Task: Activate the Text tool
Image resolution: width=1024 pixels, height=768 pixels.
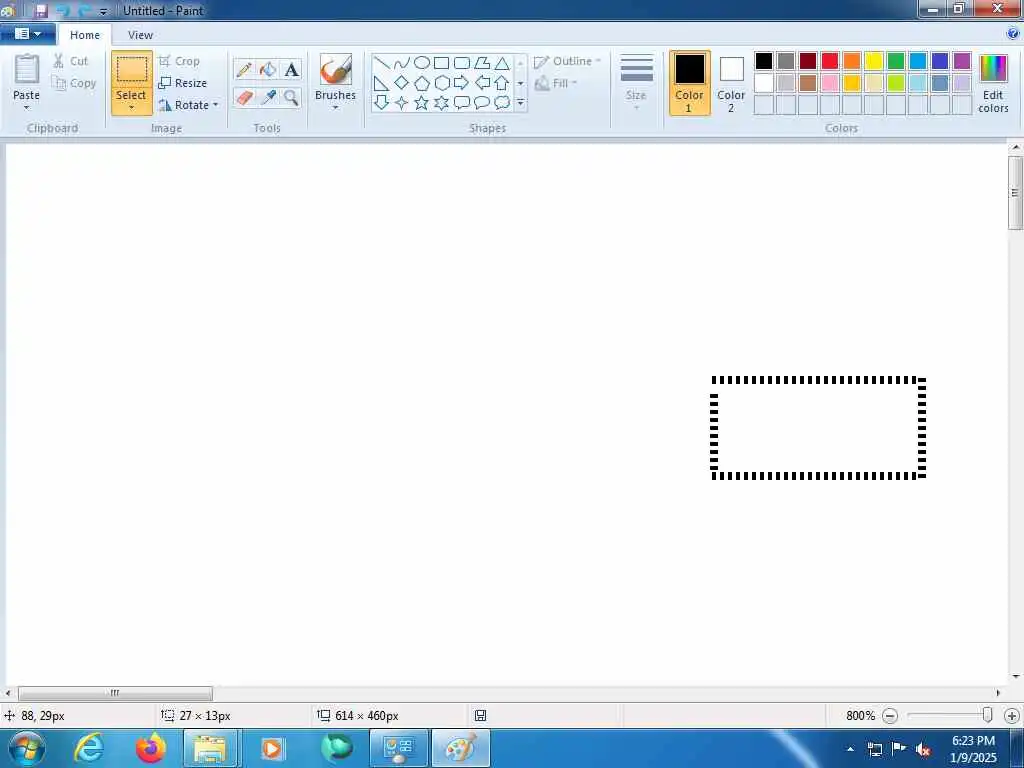Action: (291, 69)
